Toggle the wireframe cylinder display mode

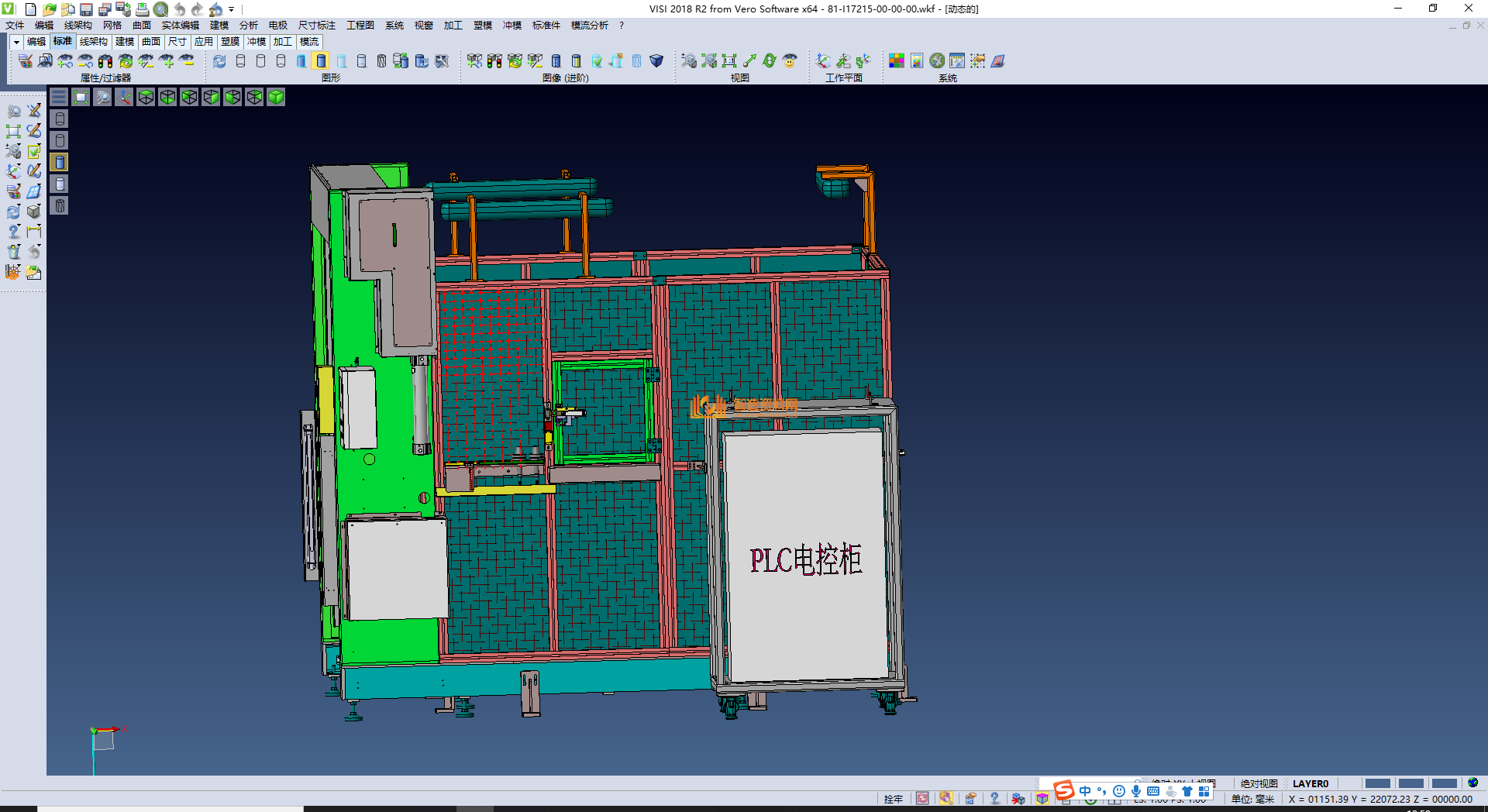[240, 61]
